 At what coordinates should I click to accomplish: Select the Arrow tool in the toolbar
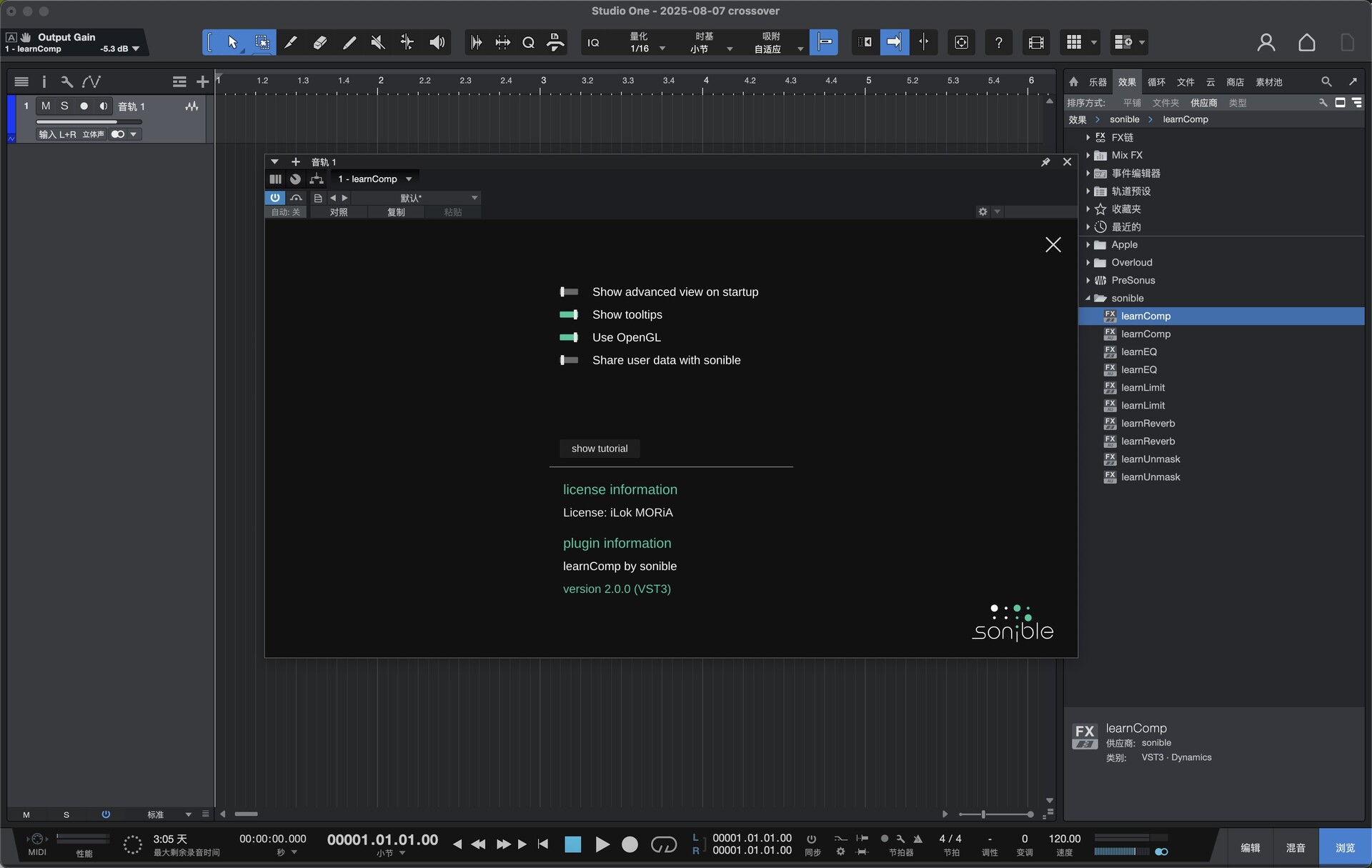point(232,43)
